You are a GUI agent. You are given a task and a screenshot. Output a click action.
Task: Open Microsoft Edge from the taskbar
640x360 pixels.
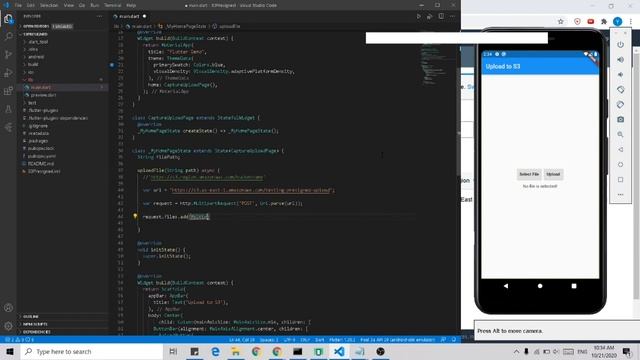coord(215,351)
